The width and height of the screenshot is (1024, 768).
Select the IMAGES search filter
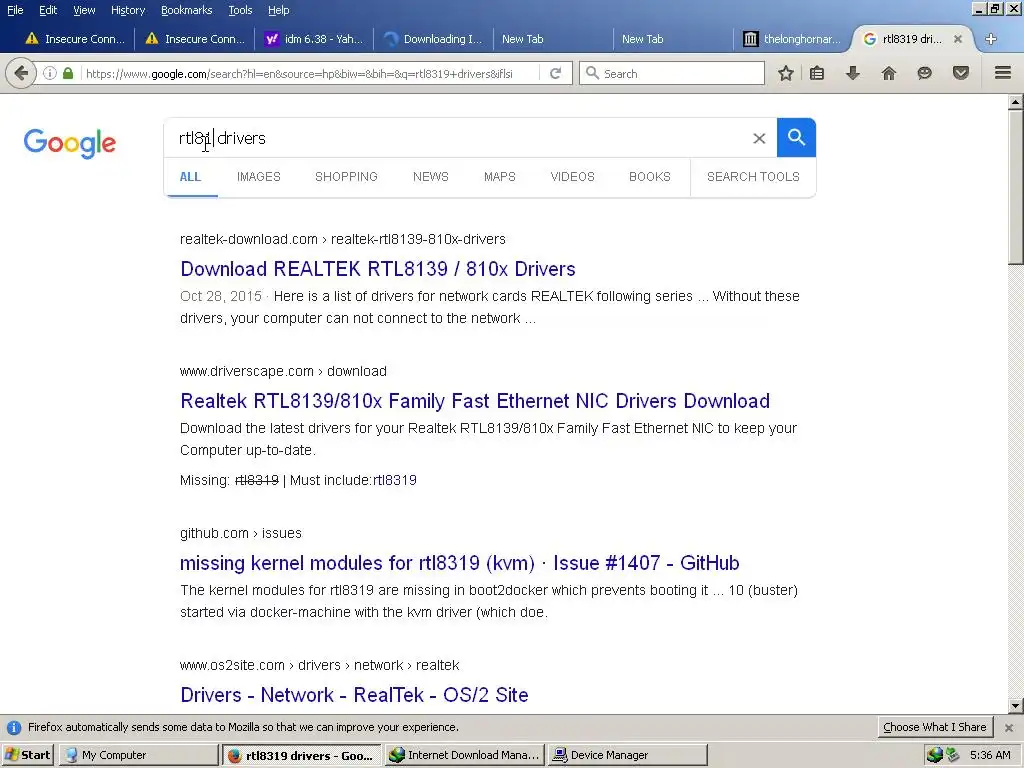point(259,177)
